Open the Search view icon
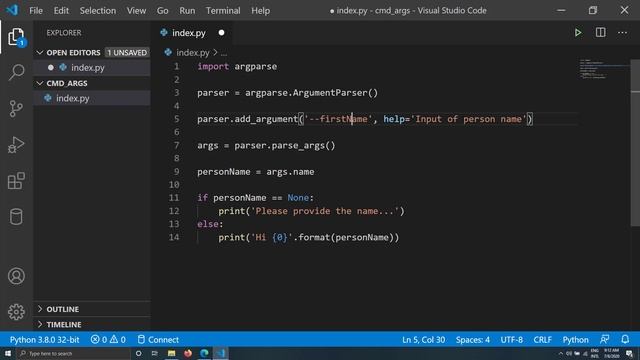640x360 pixels. click(16, 72)
